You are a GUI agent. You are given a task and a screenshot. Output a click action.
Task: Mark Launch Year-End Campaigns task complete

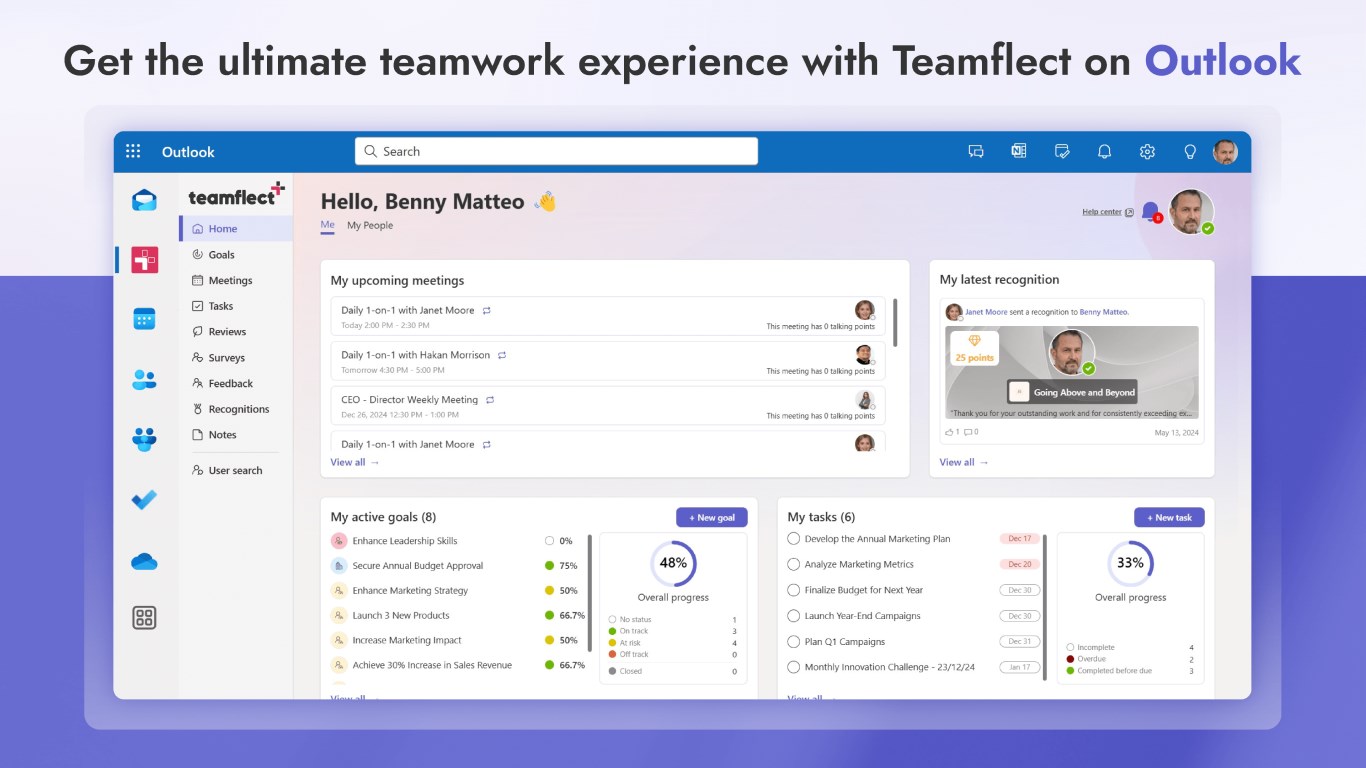tap(794, 616)
